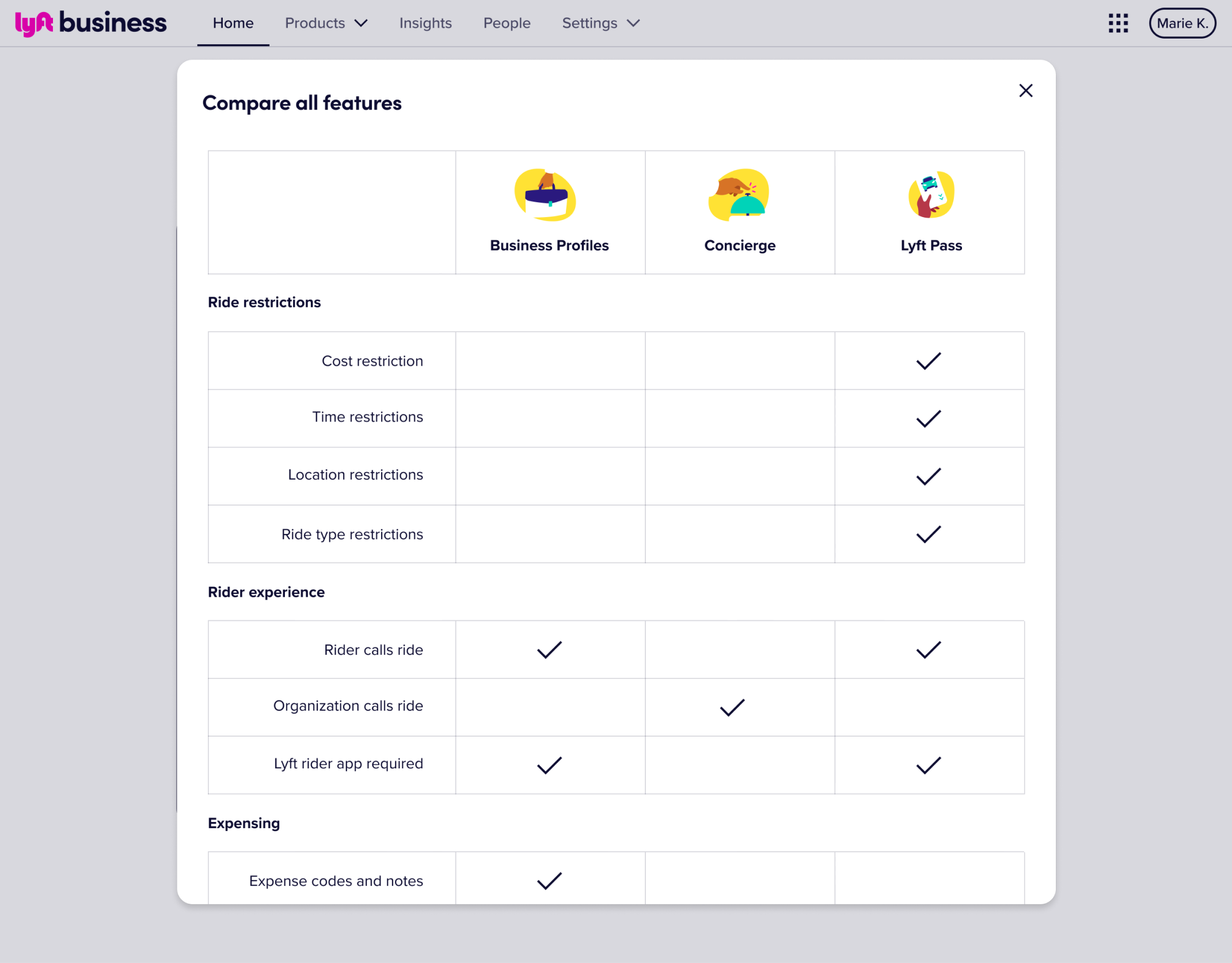Click Business Profiles checkmark for Rider calls ride
Image resolution: width=1232 pixels, height=963 pixels.
549,650
